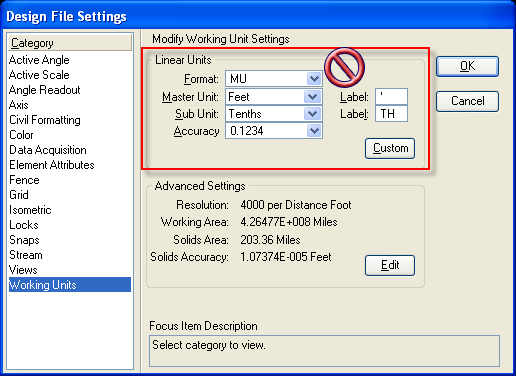Expand the Accuracy dropdown showing 0.1234
Image resolution: width=516 pixels, height=376 pixels.
point(274,131)
